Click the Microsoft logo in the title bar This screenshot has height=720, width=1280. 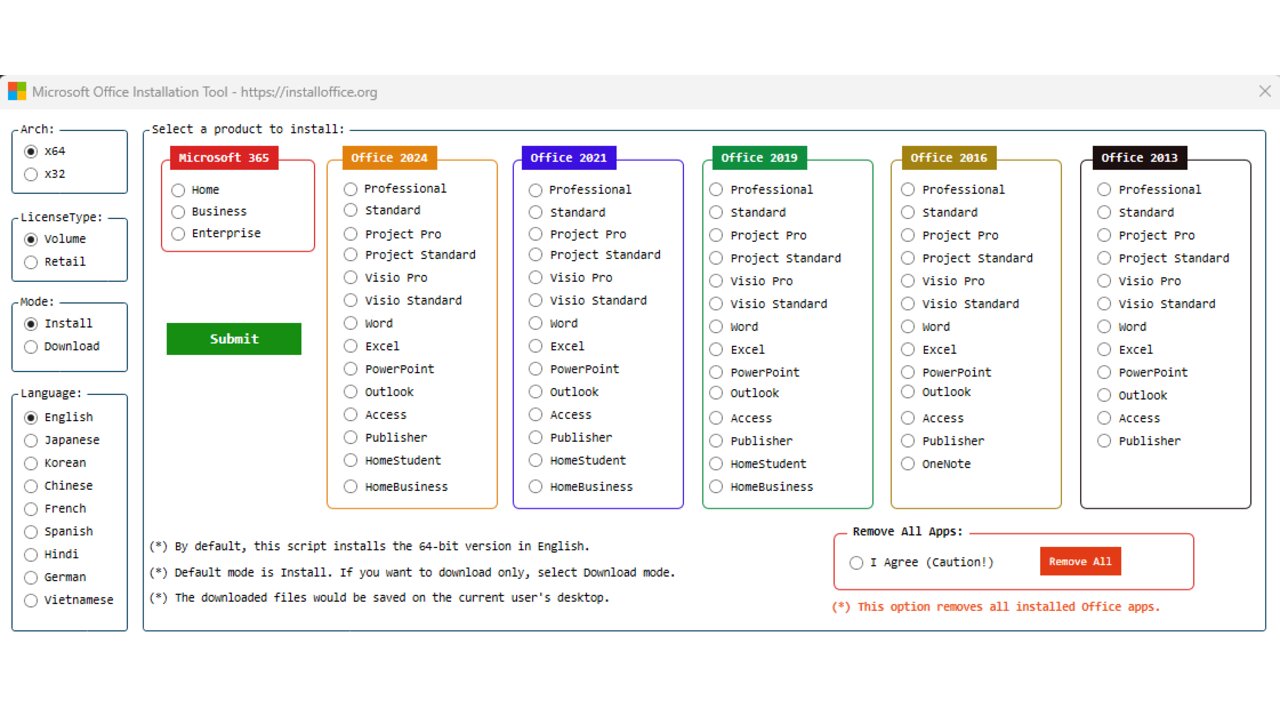[x=17, y=92]
